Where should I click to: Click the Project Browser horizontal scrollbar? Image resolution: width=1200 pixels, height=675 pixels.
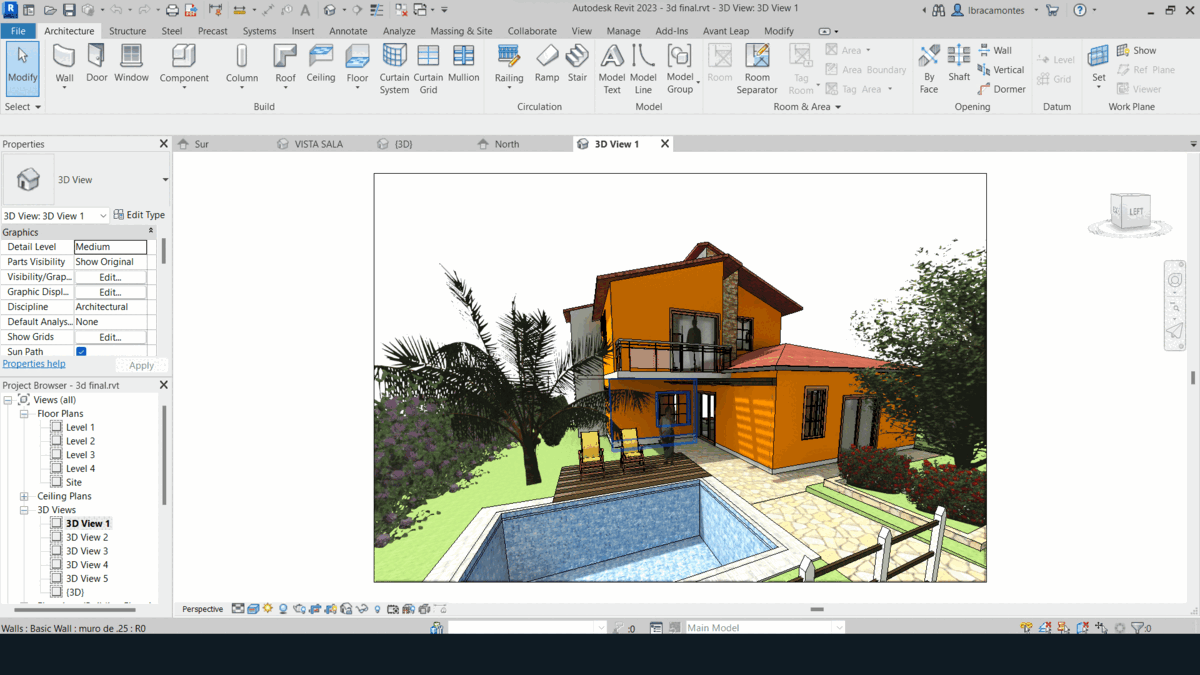(x=75, y=609)
